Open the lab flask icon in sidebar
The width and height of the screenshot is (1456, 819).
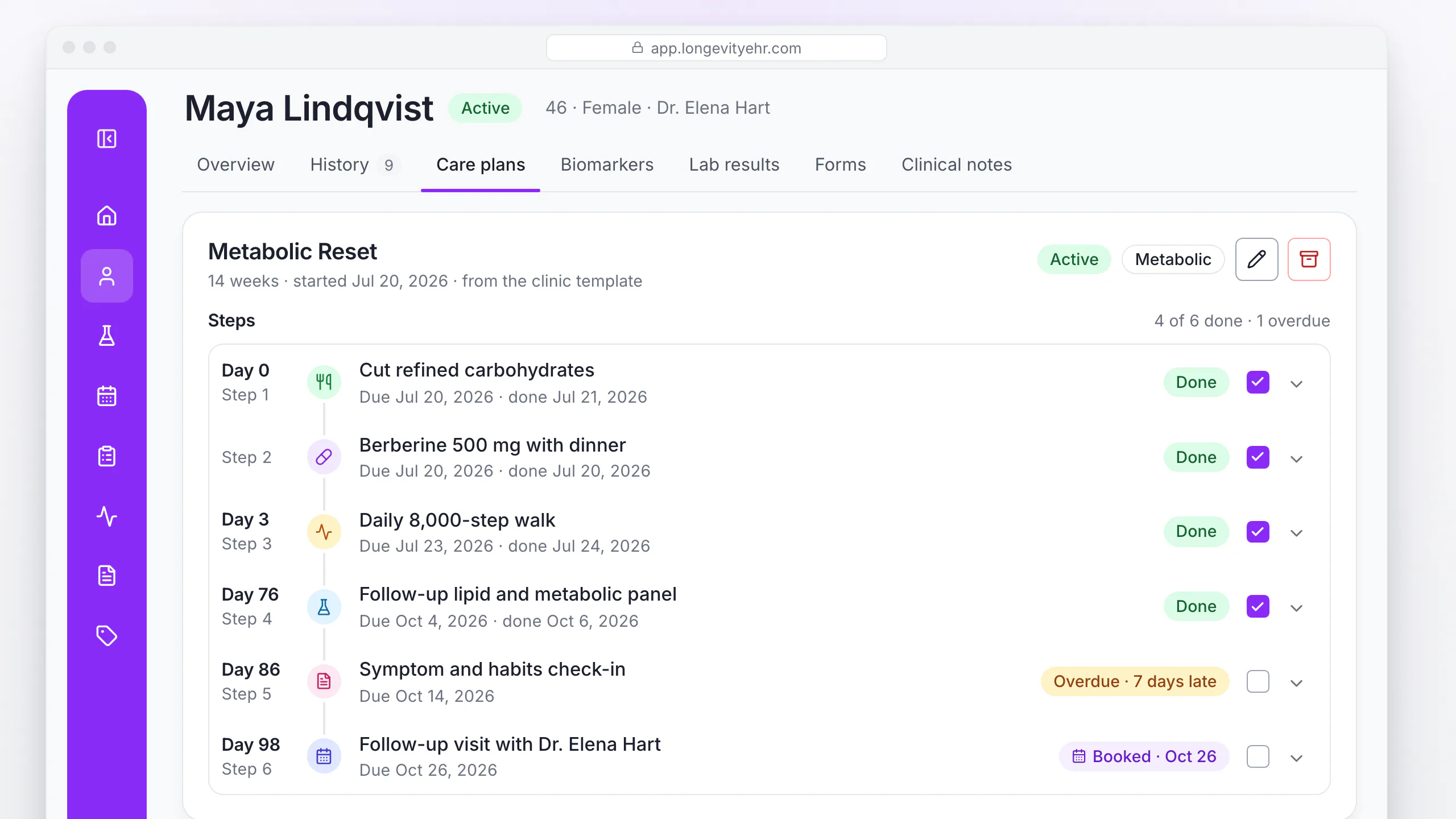(106, 336)
